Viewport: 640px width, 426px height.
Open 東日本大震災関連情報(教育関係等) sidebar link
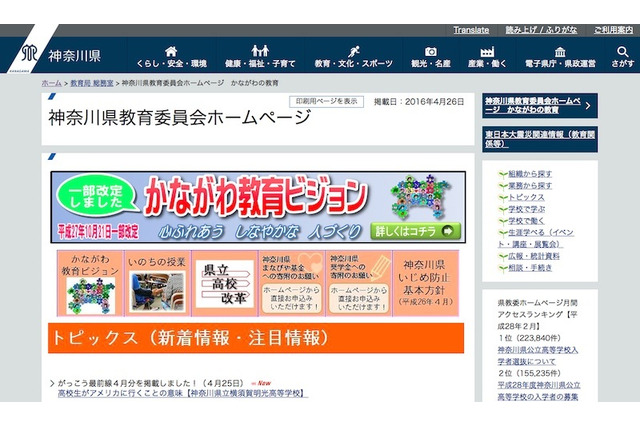(x=540, y=139)
